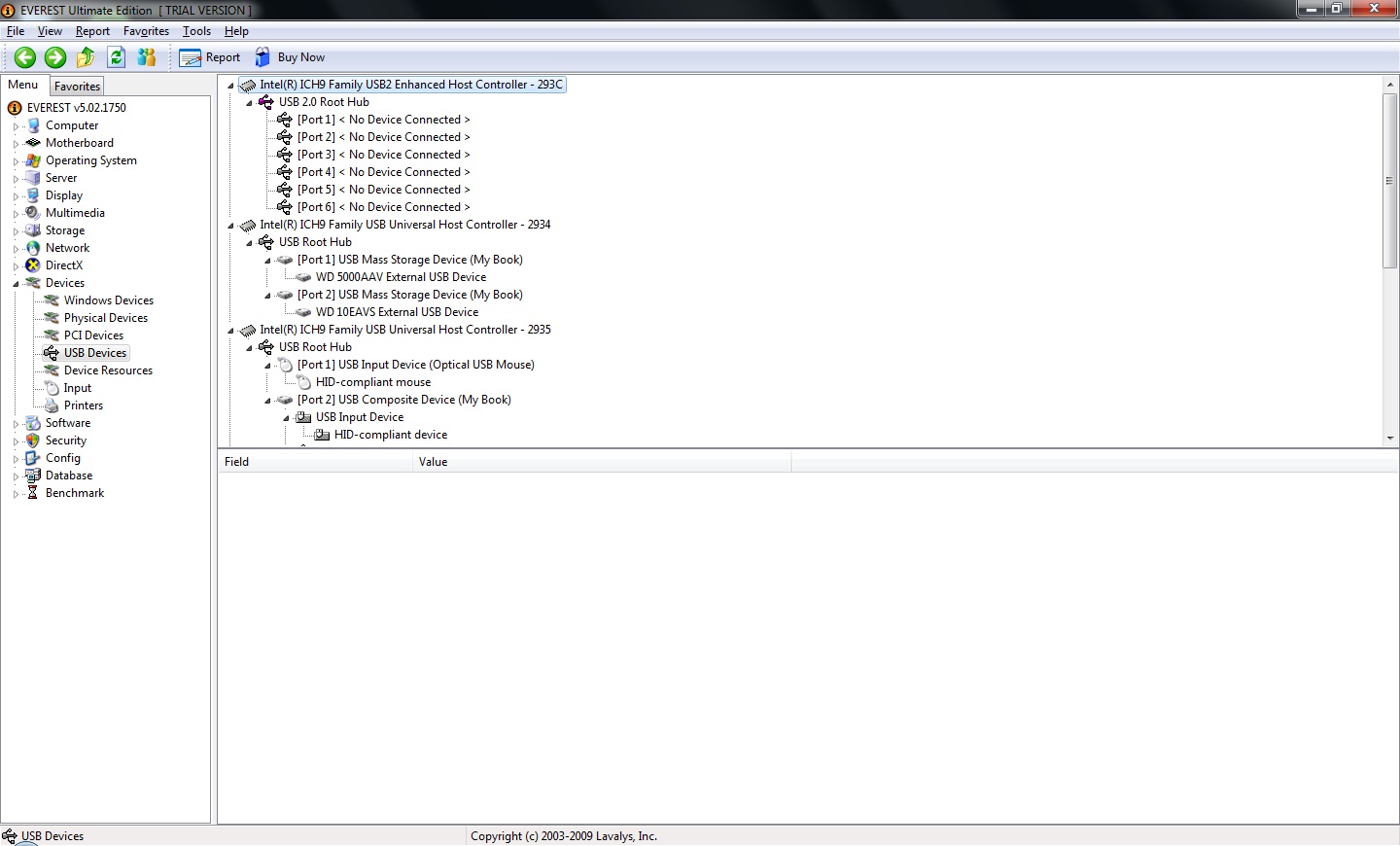Click the Database icon in the tree
1400x846 pixels.
pos(33,476)
